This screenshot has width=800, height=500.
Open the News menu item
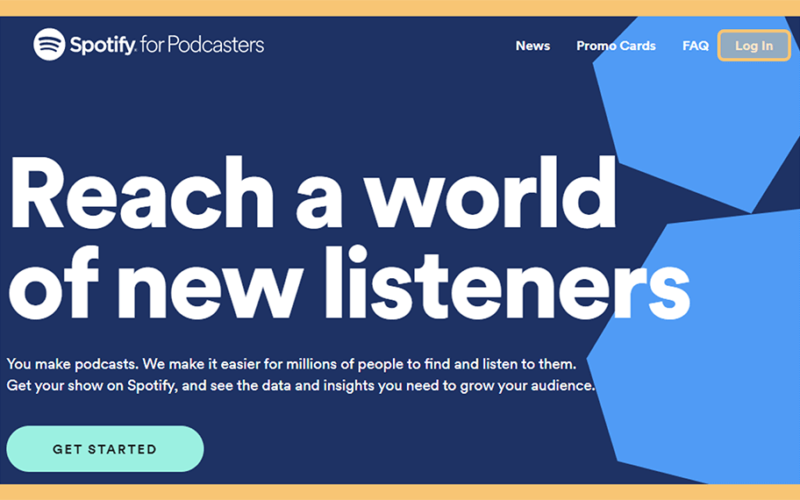click(x=533, y=46)
